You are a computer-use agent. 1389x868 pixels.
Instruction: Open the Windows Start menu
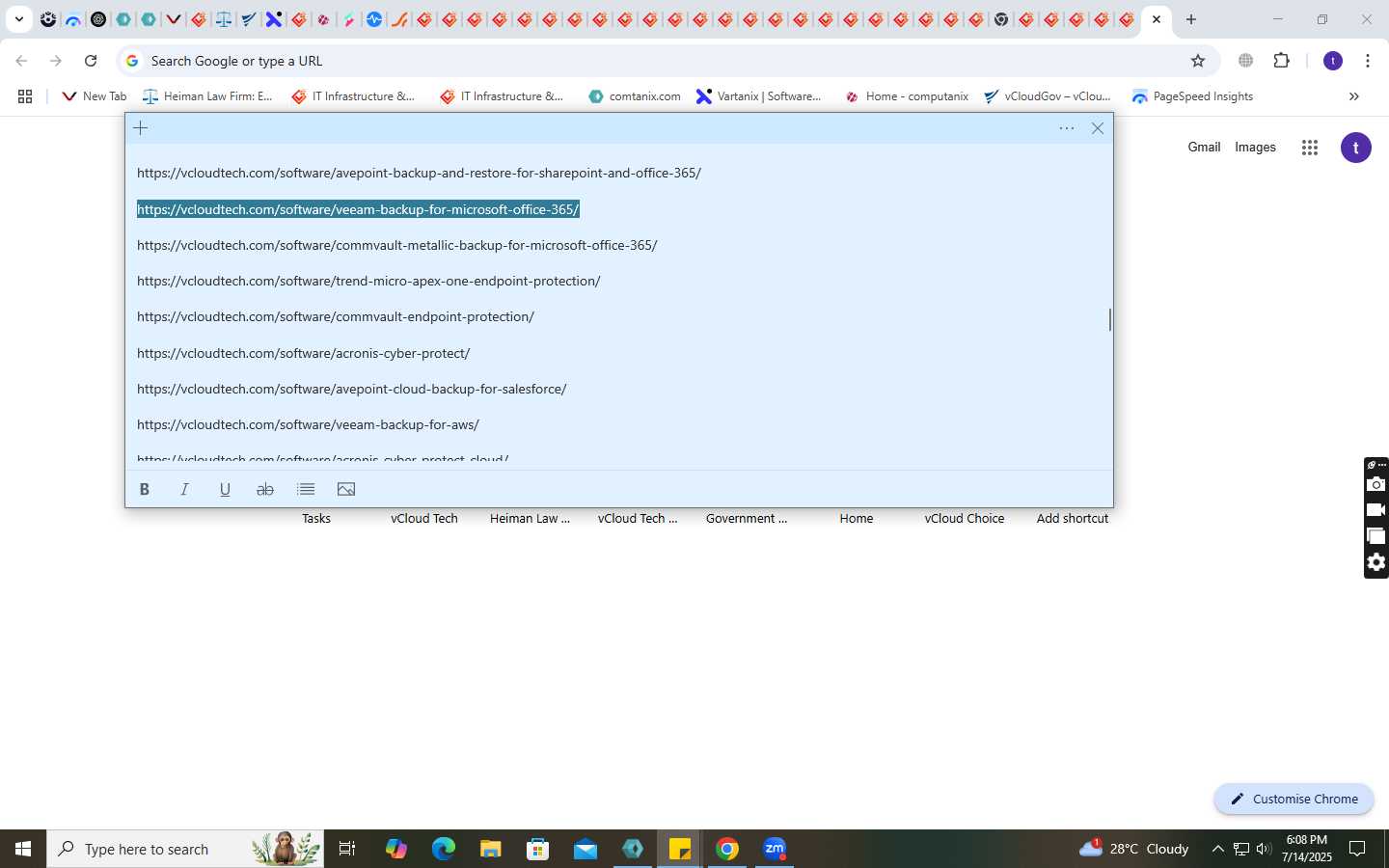(23, 849)
